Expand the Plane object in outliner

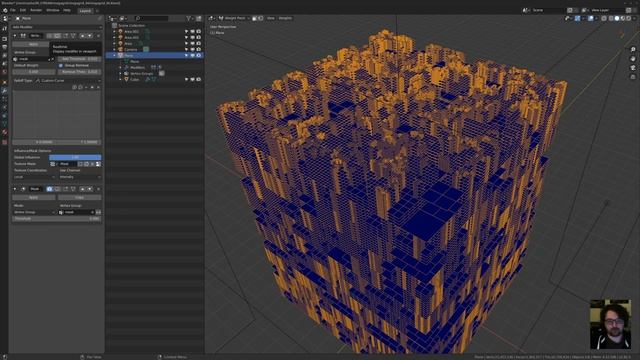[x=115, y=56]
